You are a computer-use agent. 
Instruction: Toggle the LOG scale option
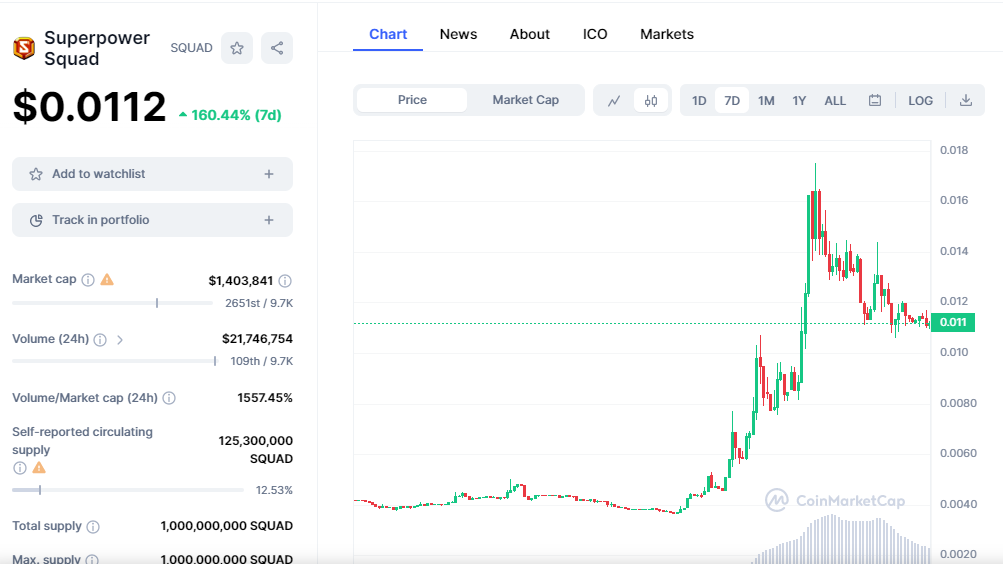(920, 100)
